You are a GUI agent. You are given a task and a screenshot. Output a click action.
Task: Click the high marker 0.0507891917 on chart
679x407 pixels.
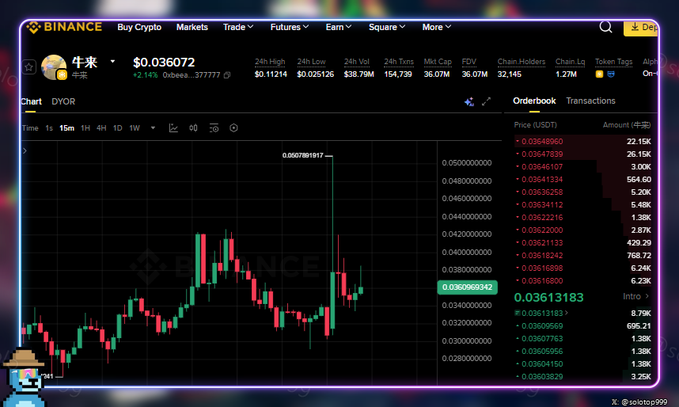pyautogui.click(x=303, y=155)
